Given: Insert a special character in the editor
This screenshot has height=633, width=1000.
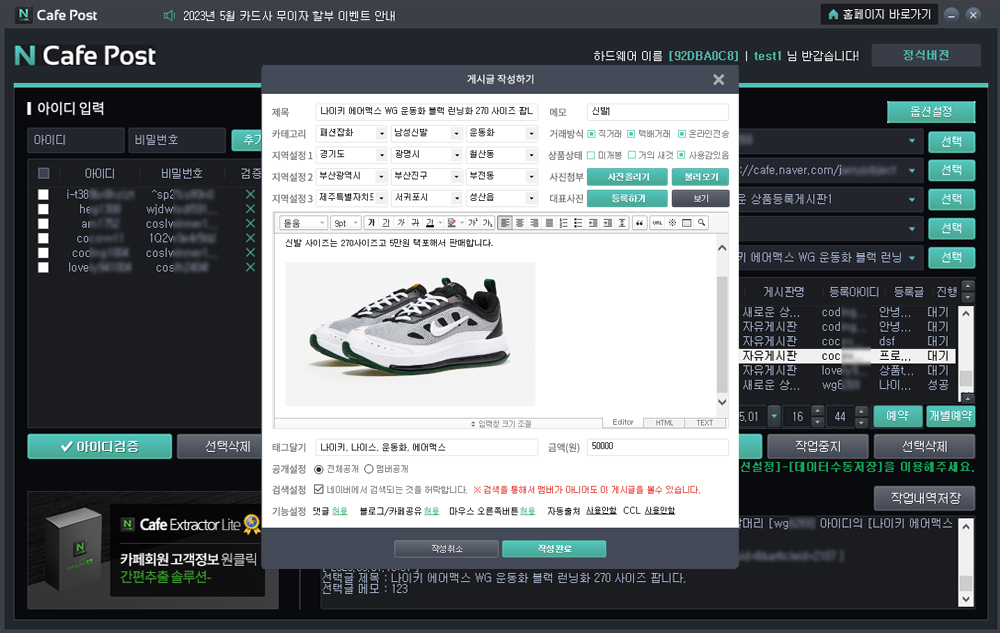Looking at the screenshot, I should pyautogui.click(x=672, y=222).
